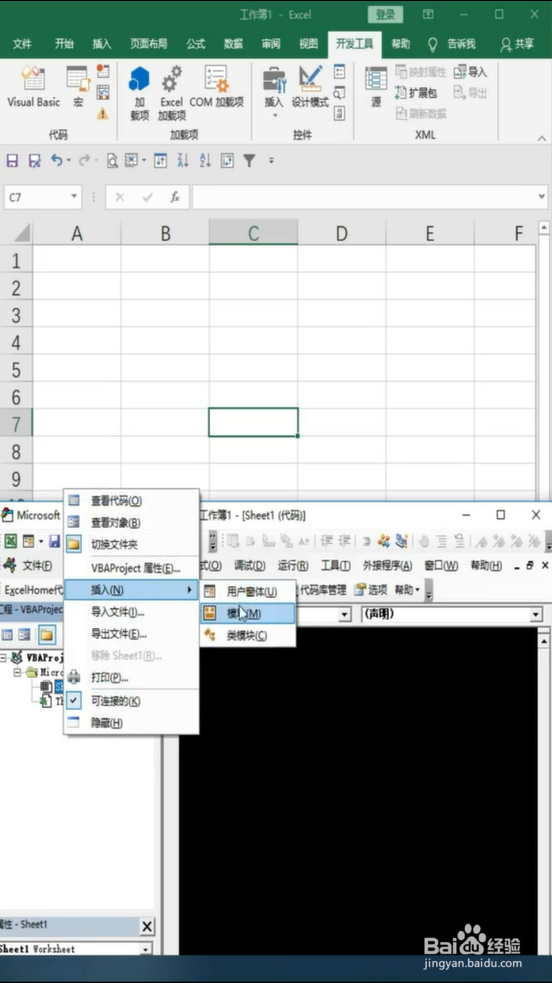Viewport: 552px width, 983px height.
Task: Click 扩展包 in XML group
Action: click(416, 93)
